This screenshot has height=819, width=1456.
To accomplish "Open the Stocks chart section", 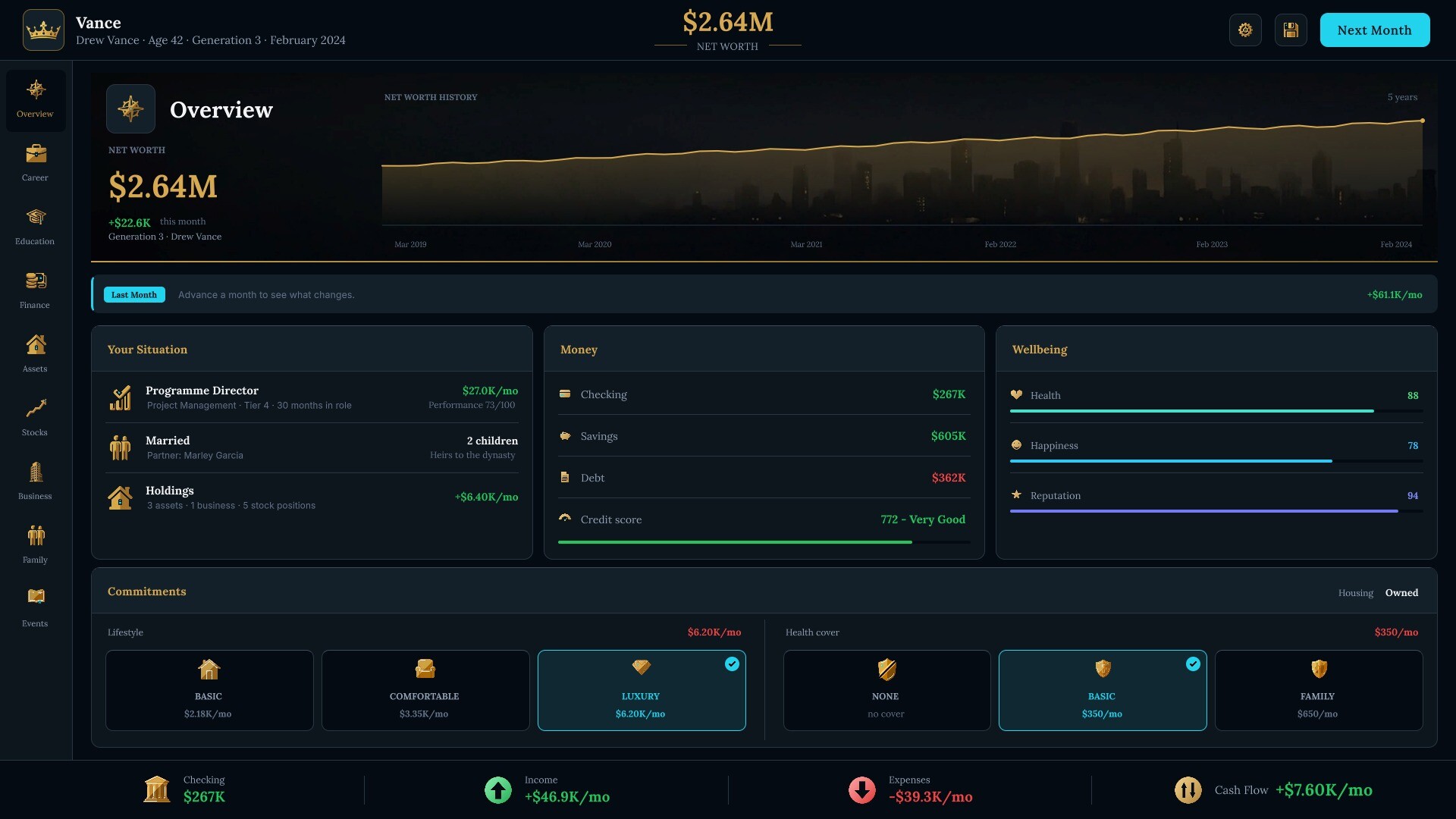I will pyautogui.click(x=35, y=418).
